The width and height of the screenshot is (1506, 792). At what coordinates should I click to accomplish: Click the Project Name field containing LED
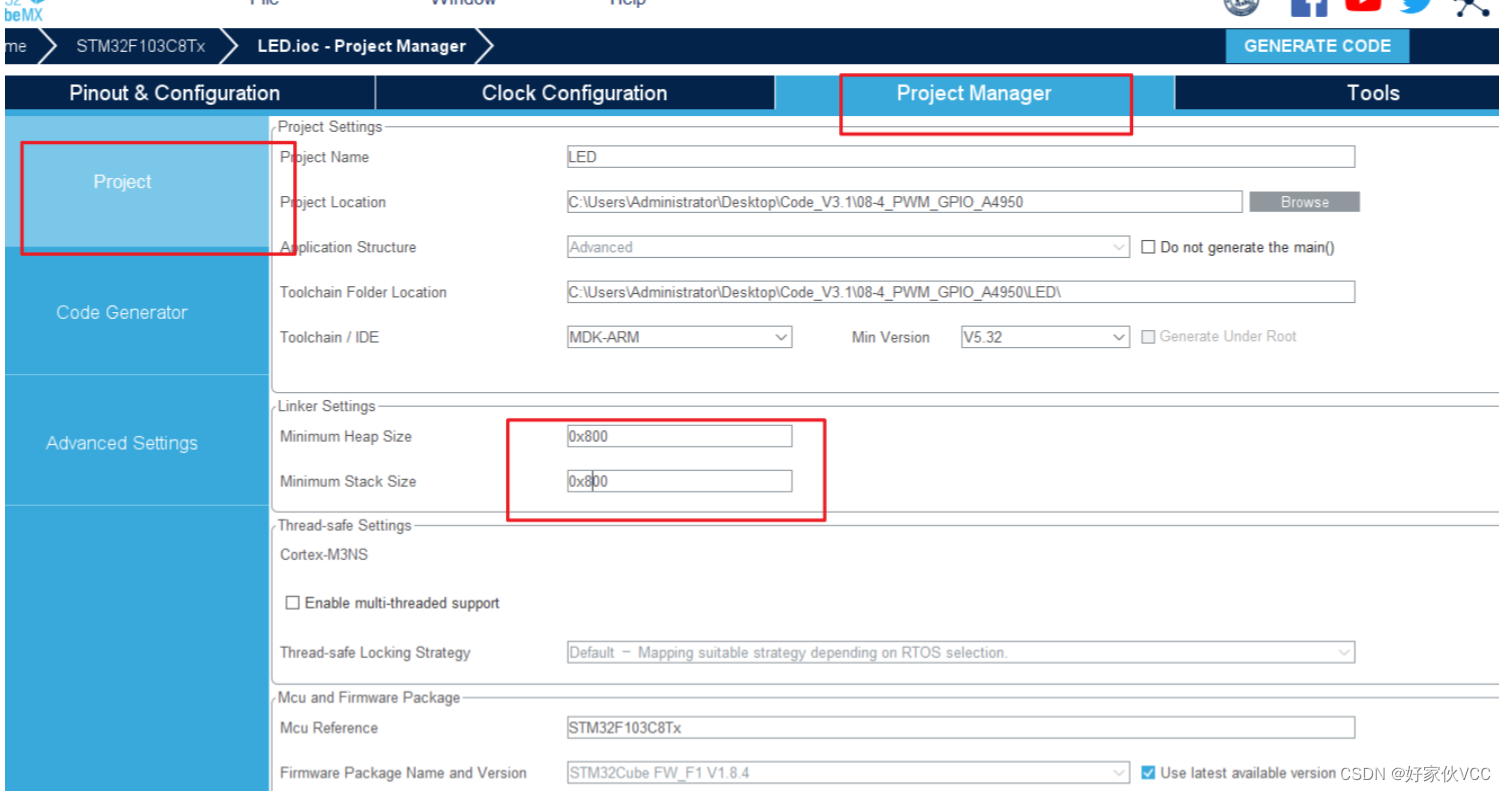960,157
